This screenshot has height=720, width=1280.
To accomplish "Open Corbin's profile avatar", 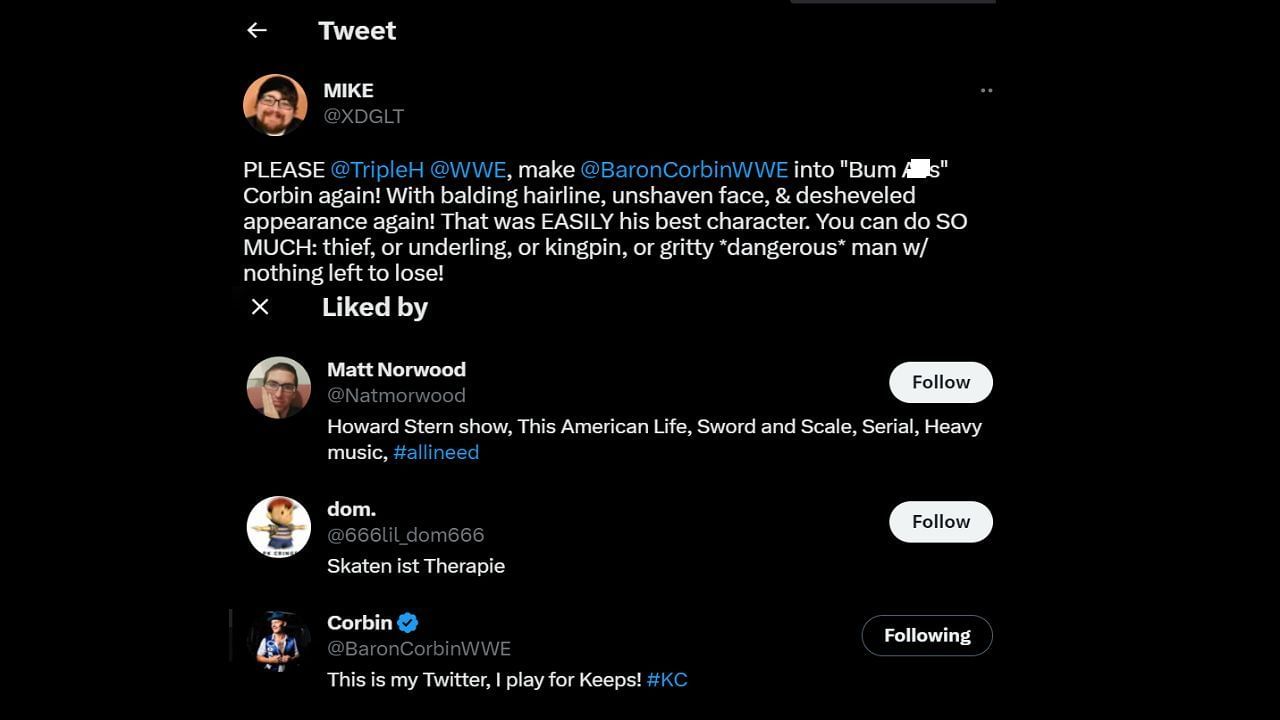I will (279, 640).
